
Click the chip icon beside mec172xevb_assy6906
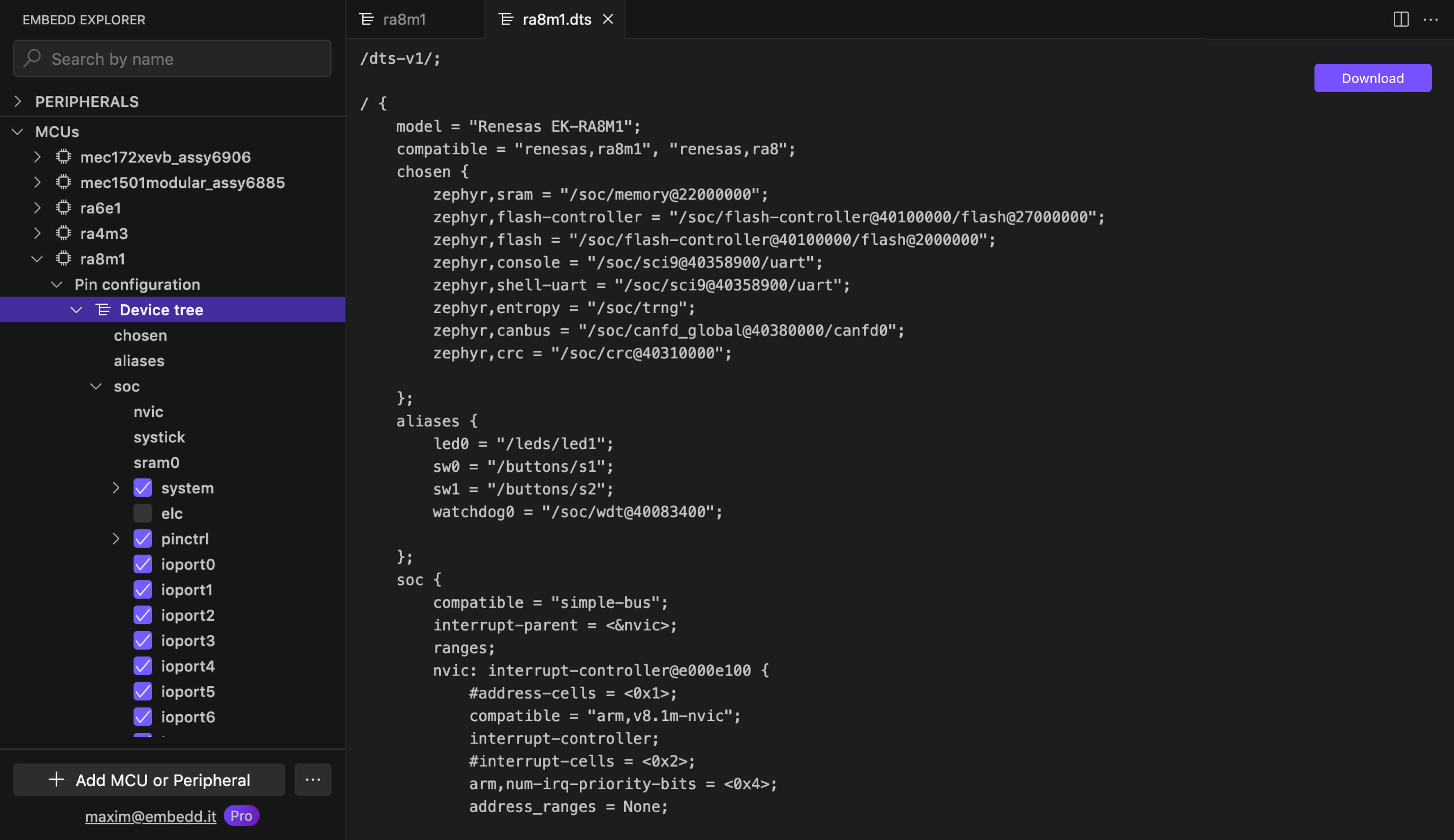(63, 157)
